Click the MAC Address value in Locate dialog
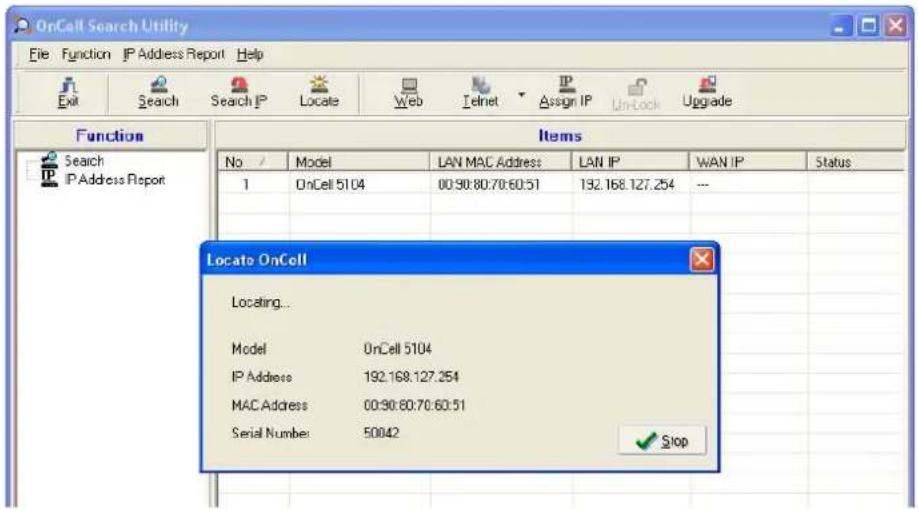Screen dimensions: 918x509 pyautogui.click(x=414, y=405)
